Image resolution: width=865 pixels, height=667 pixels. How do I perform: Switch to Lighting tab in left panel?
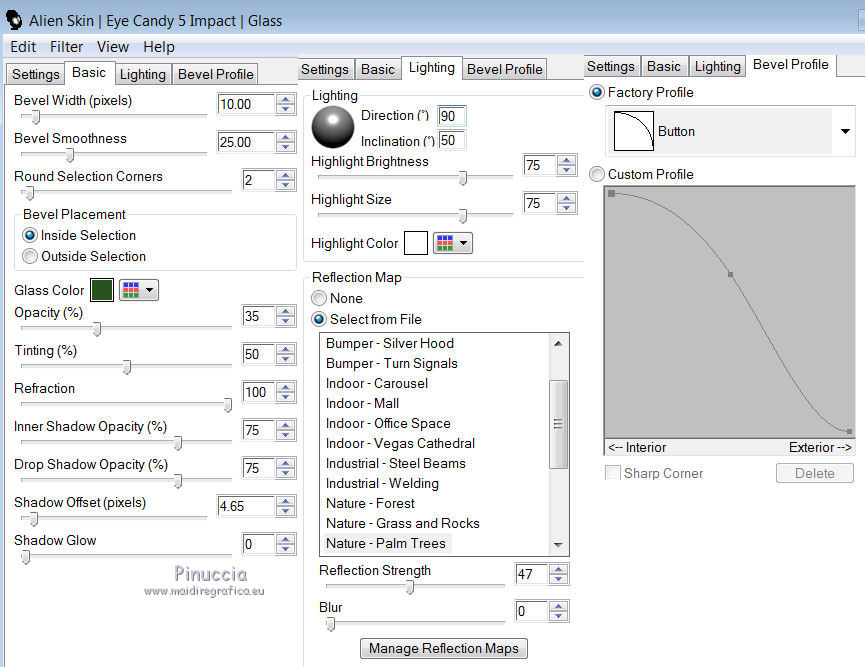(143, 74)
